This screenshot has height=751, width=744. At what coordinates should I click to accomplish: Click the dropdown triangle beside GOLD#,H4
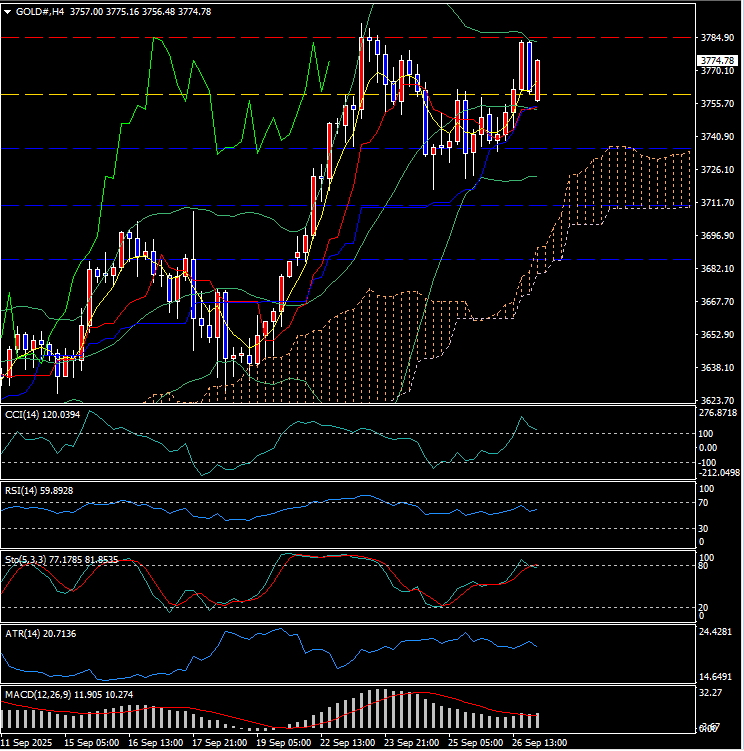8,11
